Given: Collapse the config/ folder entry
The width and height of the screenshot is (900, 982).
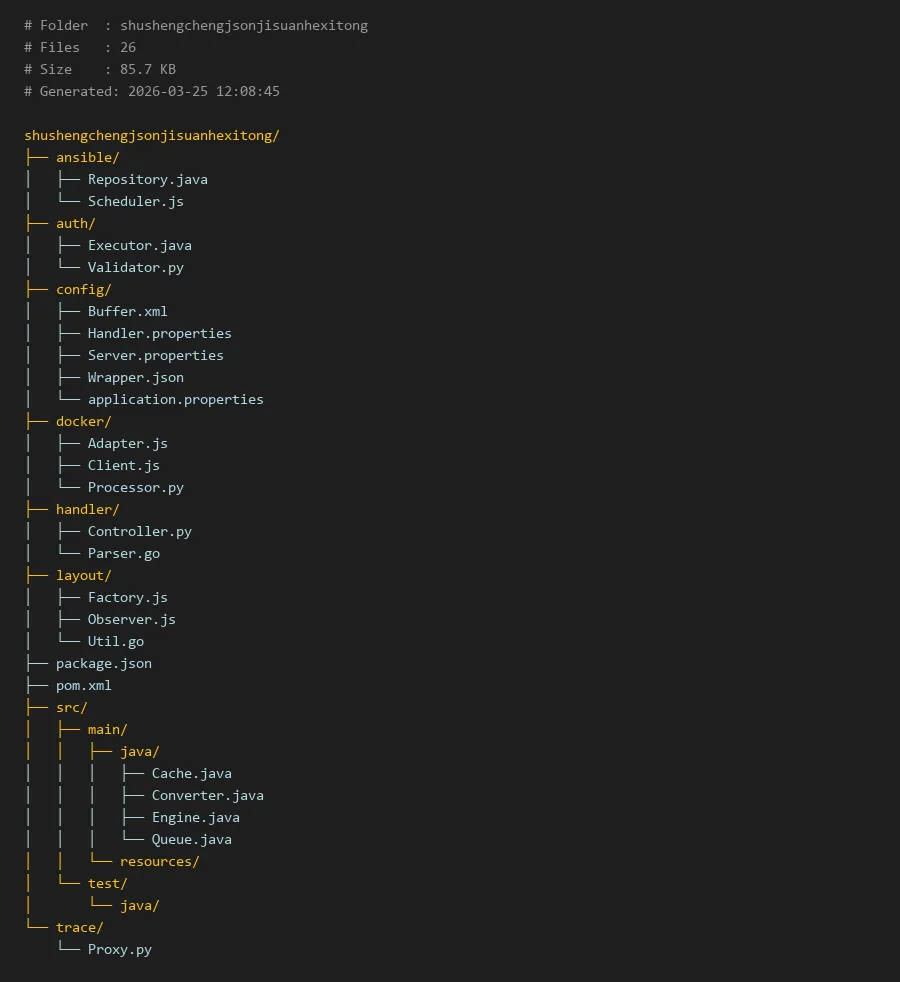Looking at the screenshot, I should click(x=83, y=289).
